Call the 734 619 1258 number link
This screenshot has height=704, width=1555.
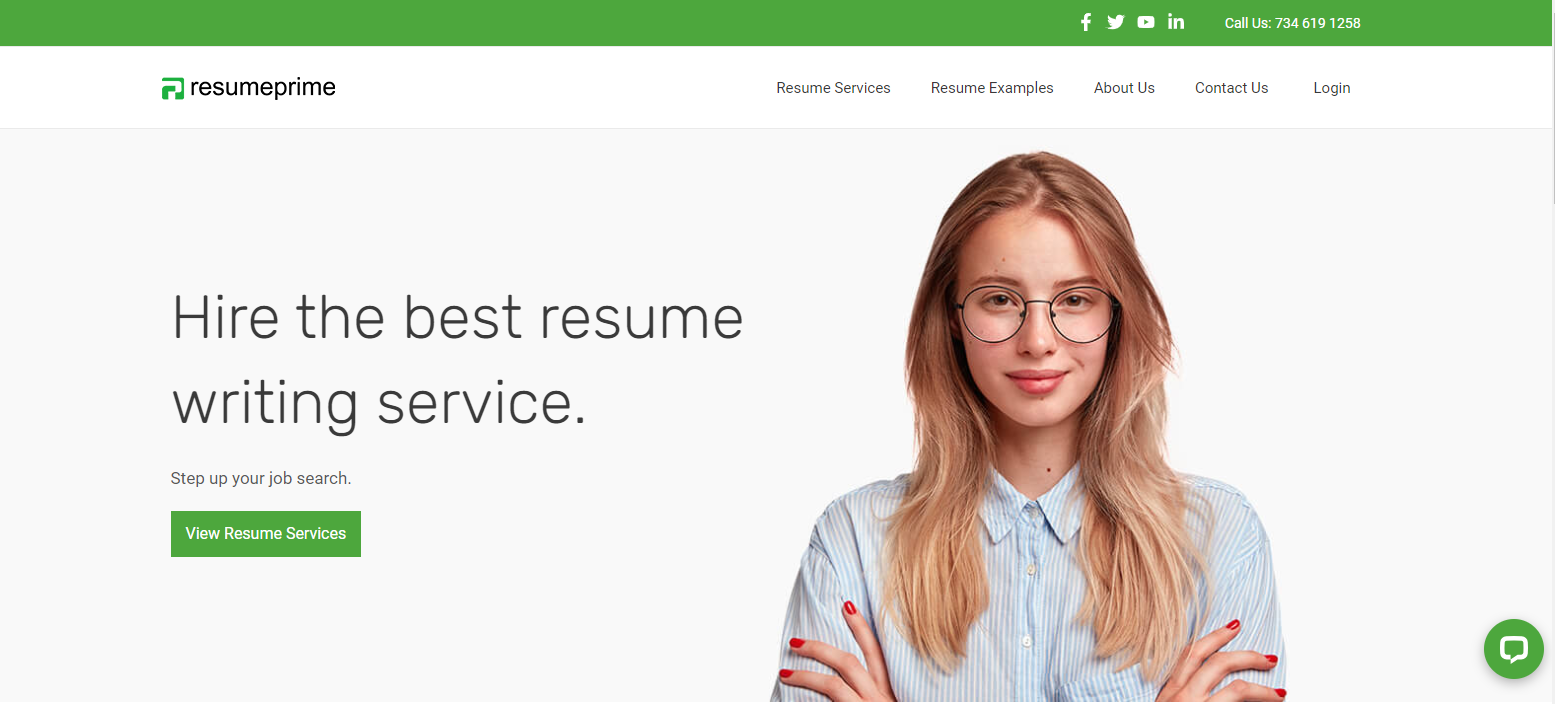[x=1318, y=23]
